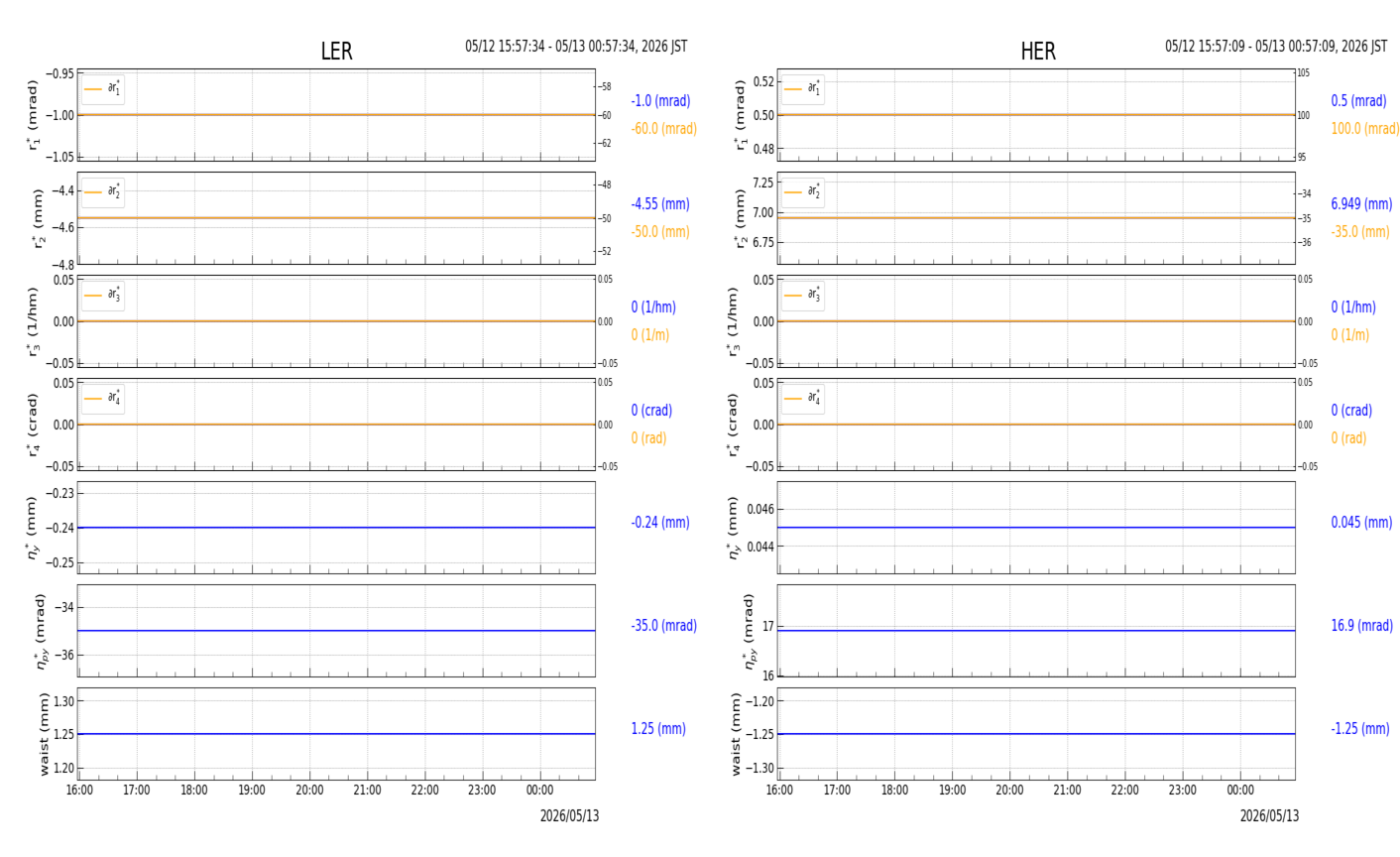The width and height of the screenshot is (1400, 857).
Task: Click the HER 0.5 (mrad) value
Action: 1358,101
